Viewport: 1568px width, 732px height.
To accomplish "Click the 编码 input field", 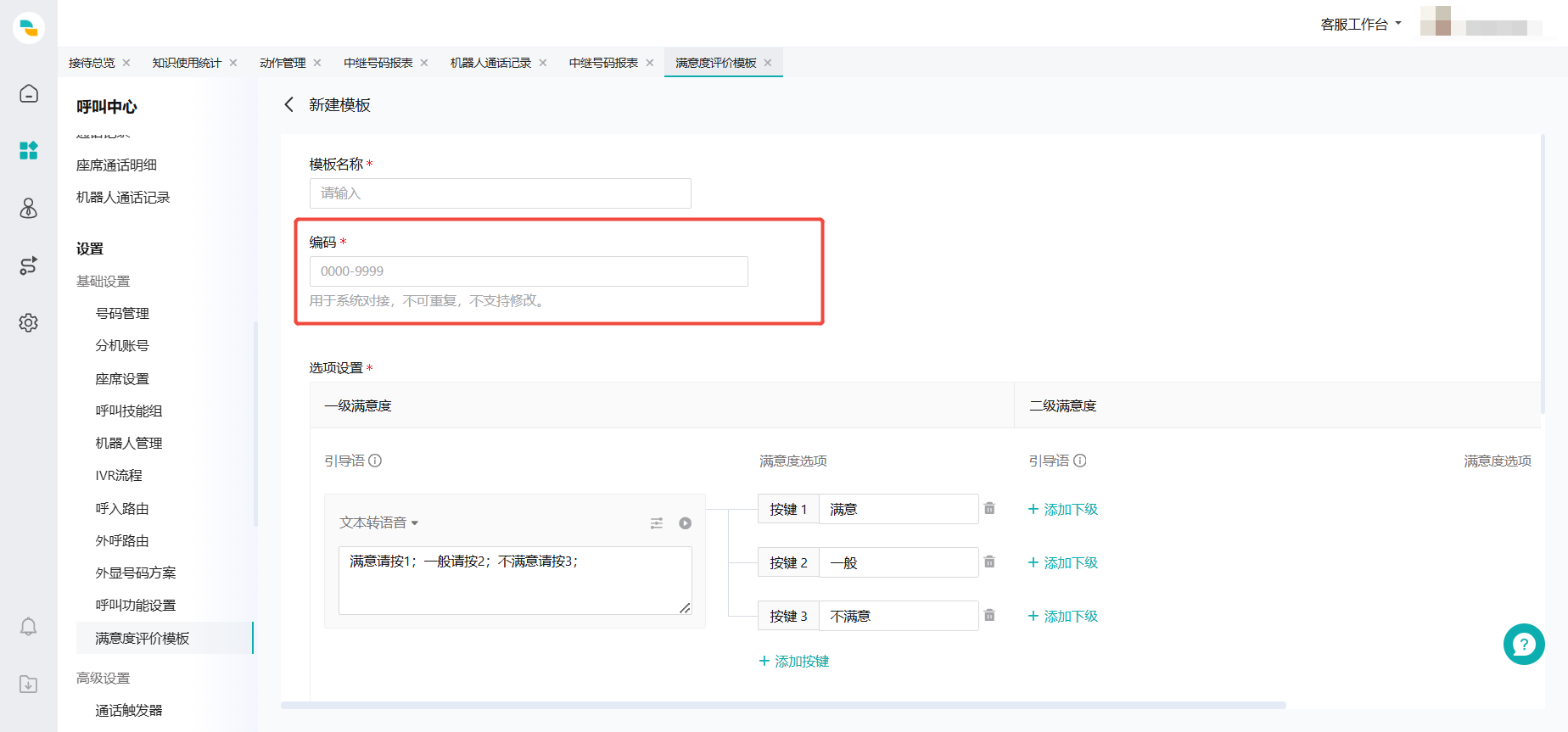I will 528,271.
